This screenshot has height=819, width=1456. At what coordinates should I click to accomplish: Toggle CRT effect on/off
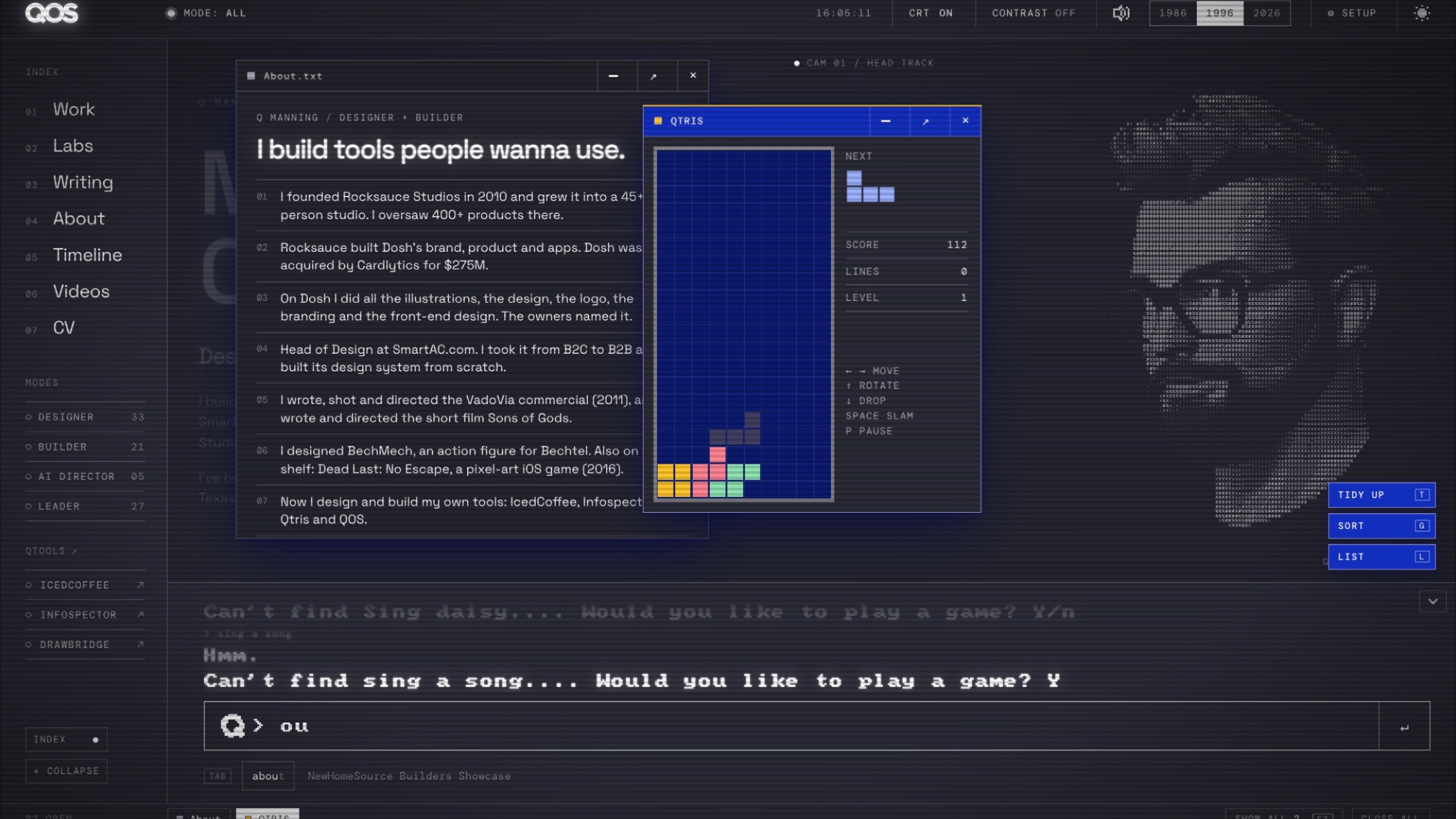931,13
